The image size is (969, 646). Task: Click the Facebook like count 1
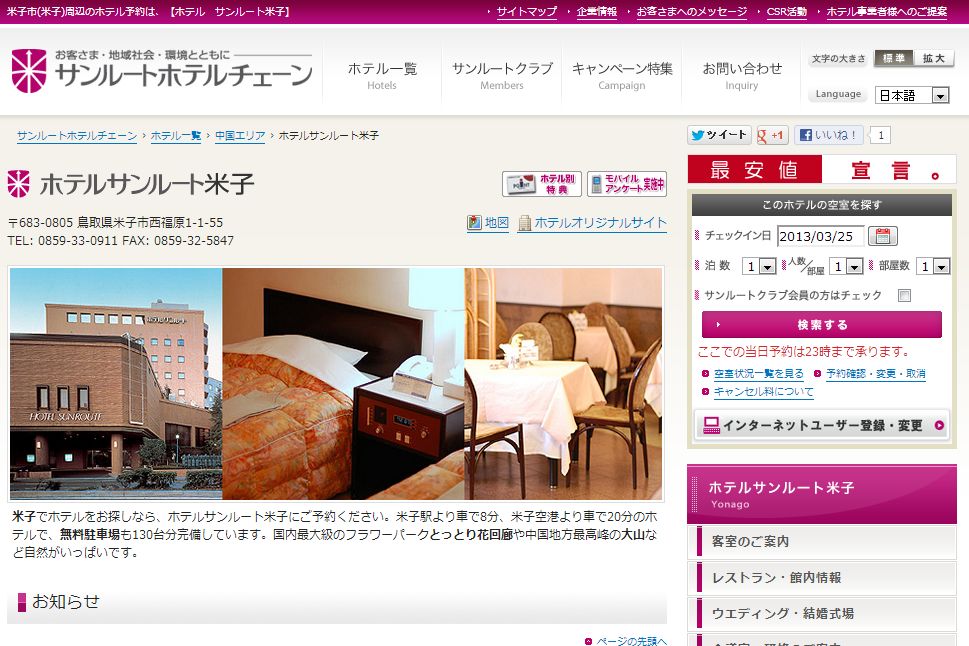click(x=881, y=135)
